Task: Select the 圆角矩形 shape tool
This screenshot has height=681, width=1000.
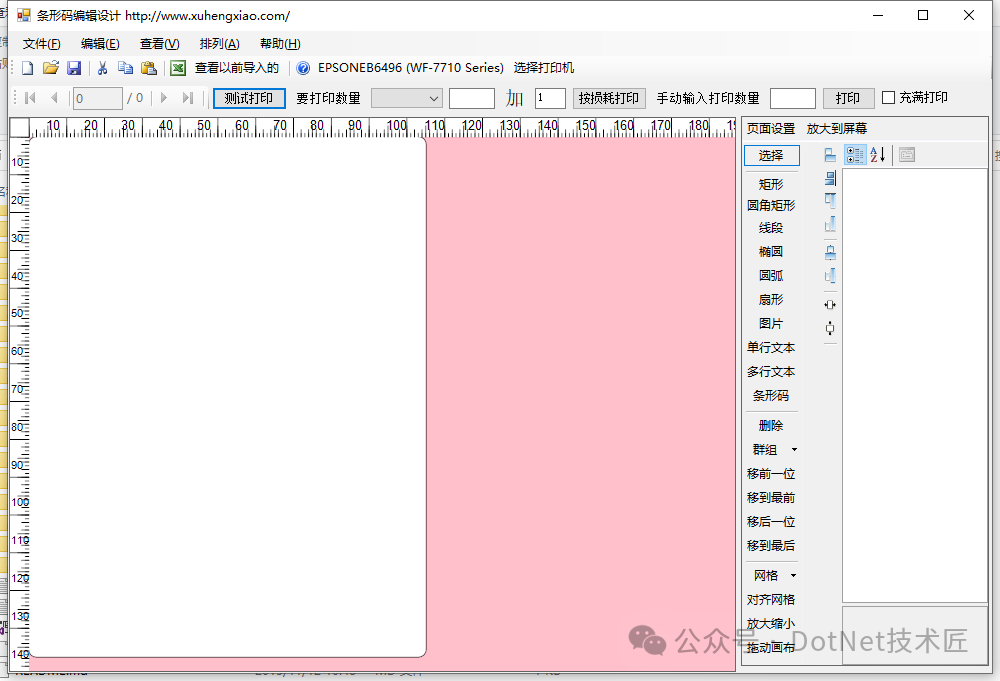Action: 771,206
